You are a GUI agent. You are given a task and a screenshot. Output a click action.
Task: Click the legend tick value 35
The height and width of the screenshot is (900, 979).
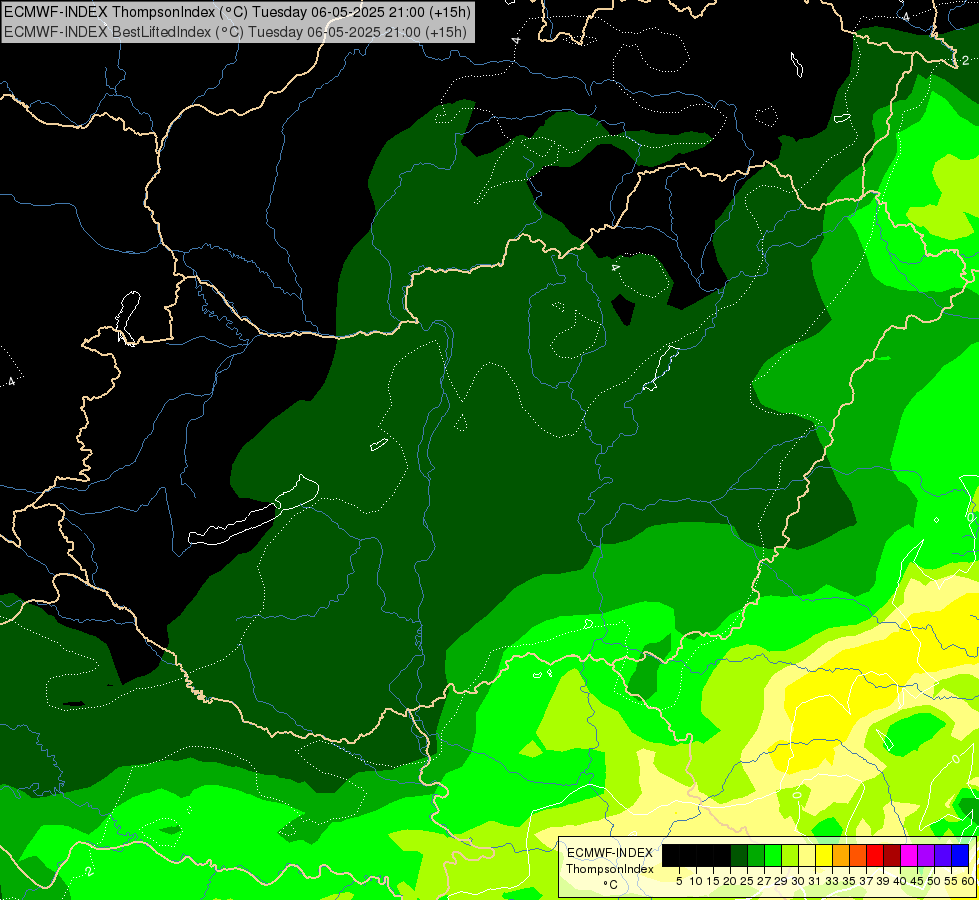pyautogui.click(x=849, y=881)
